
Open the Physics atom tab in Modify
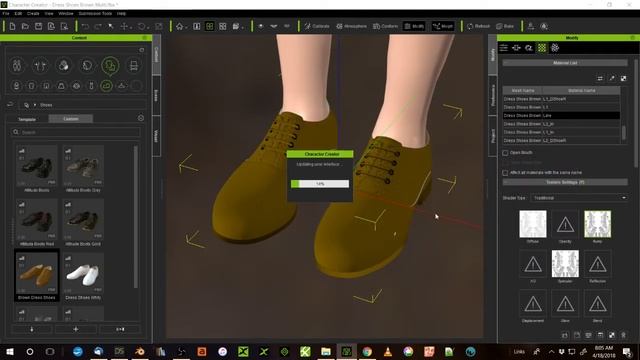555,48
